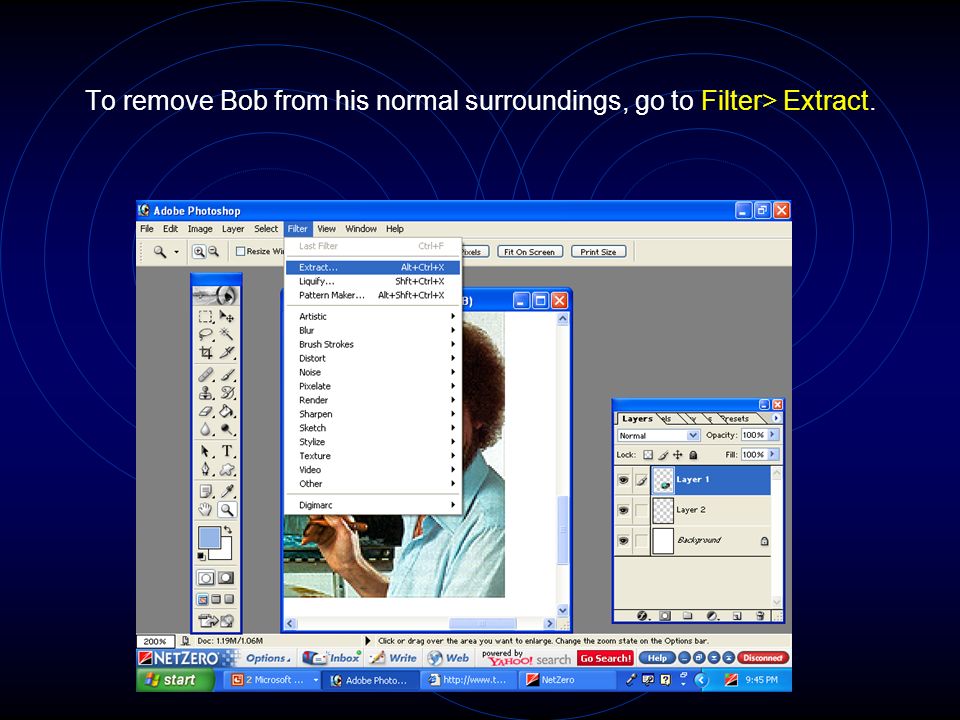
Task: Open the Layers panel flyout menu arrow
Action: coord(776,418)
